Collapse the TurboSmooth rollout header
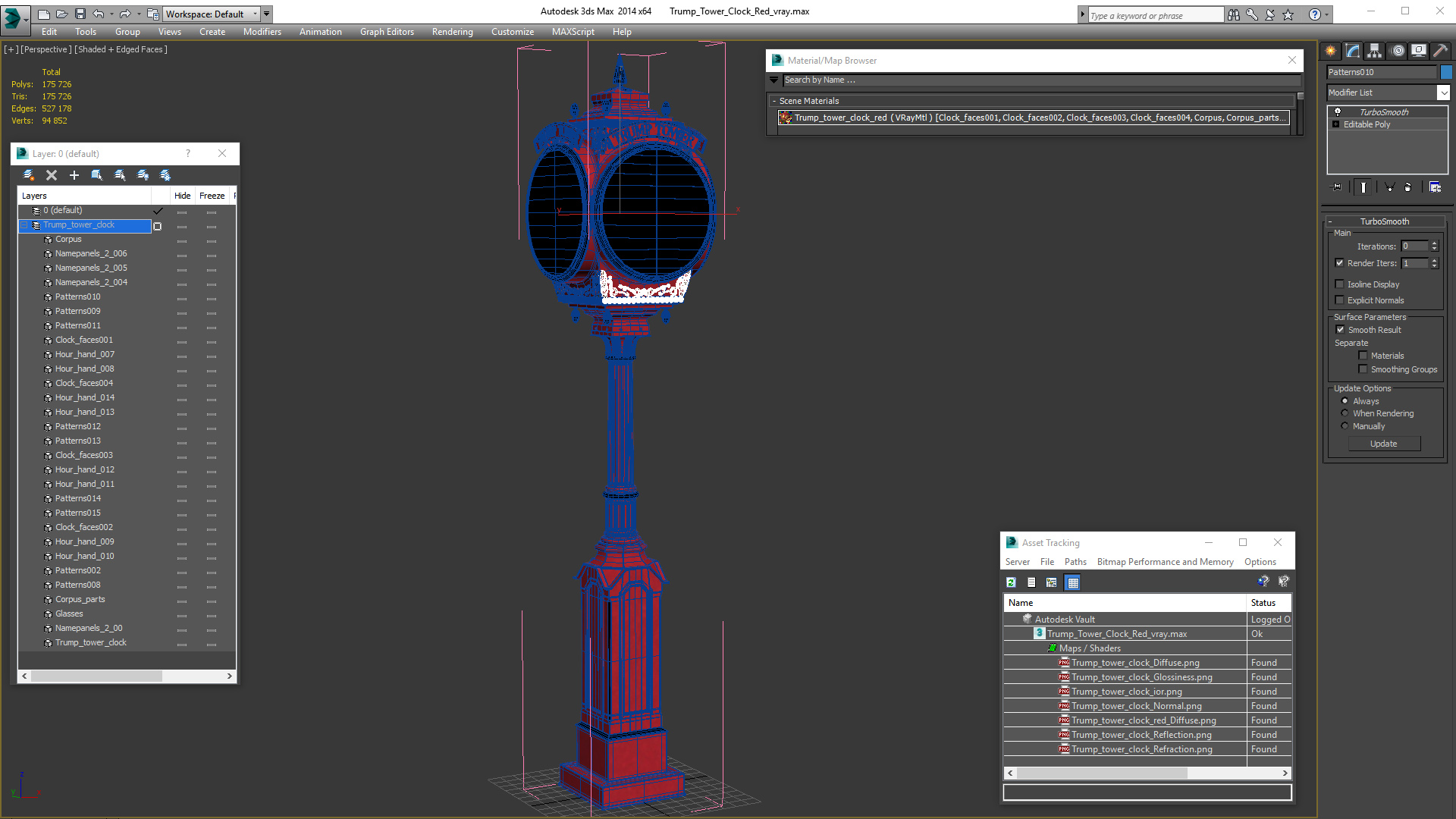 [x=1384, y=221]
